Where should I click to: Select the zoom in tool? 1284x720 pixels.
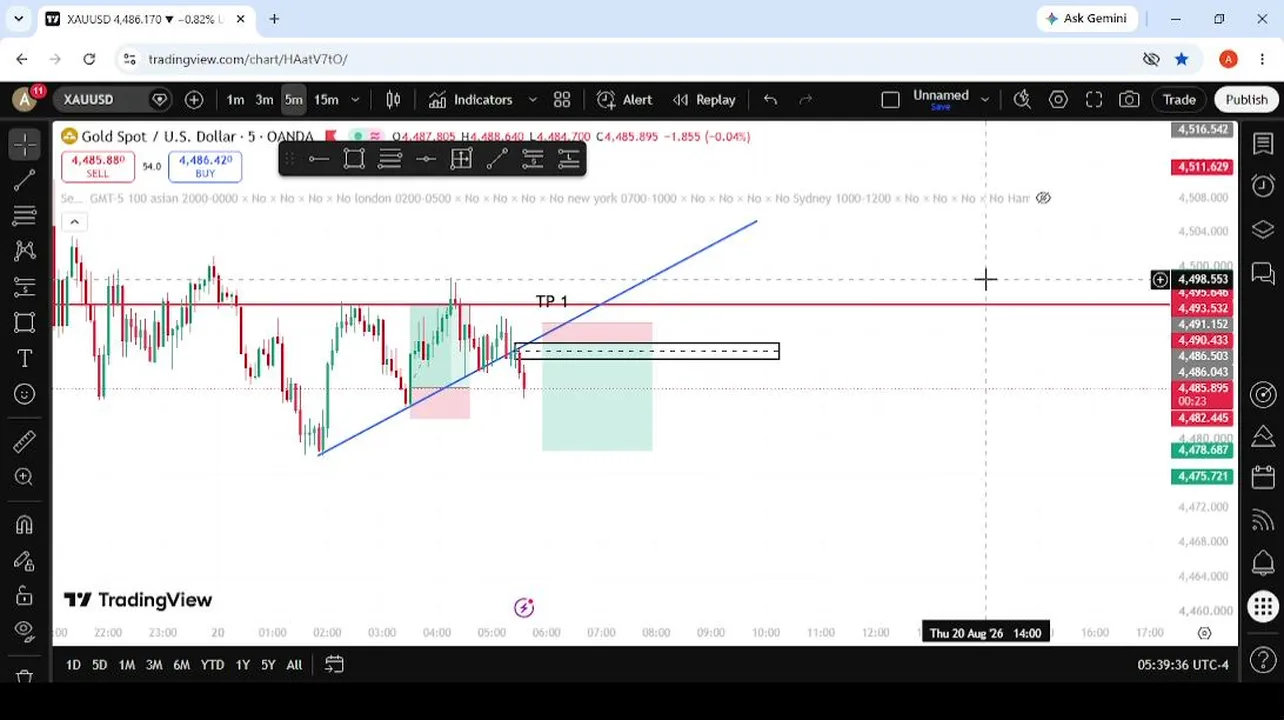25,477
